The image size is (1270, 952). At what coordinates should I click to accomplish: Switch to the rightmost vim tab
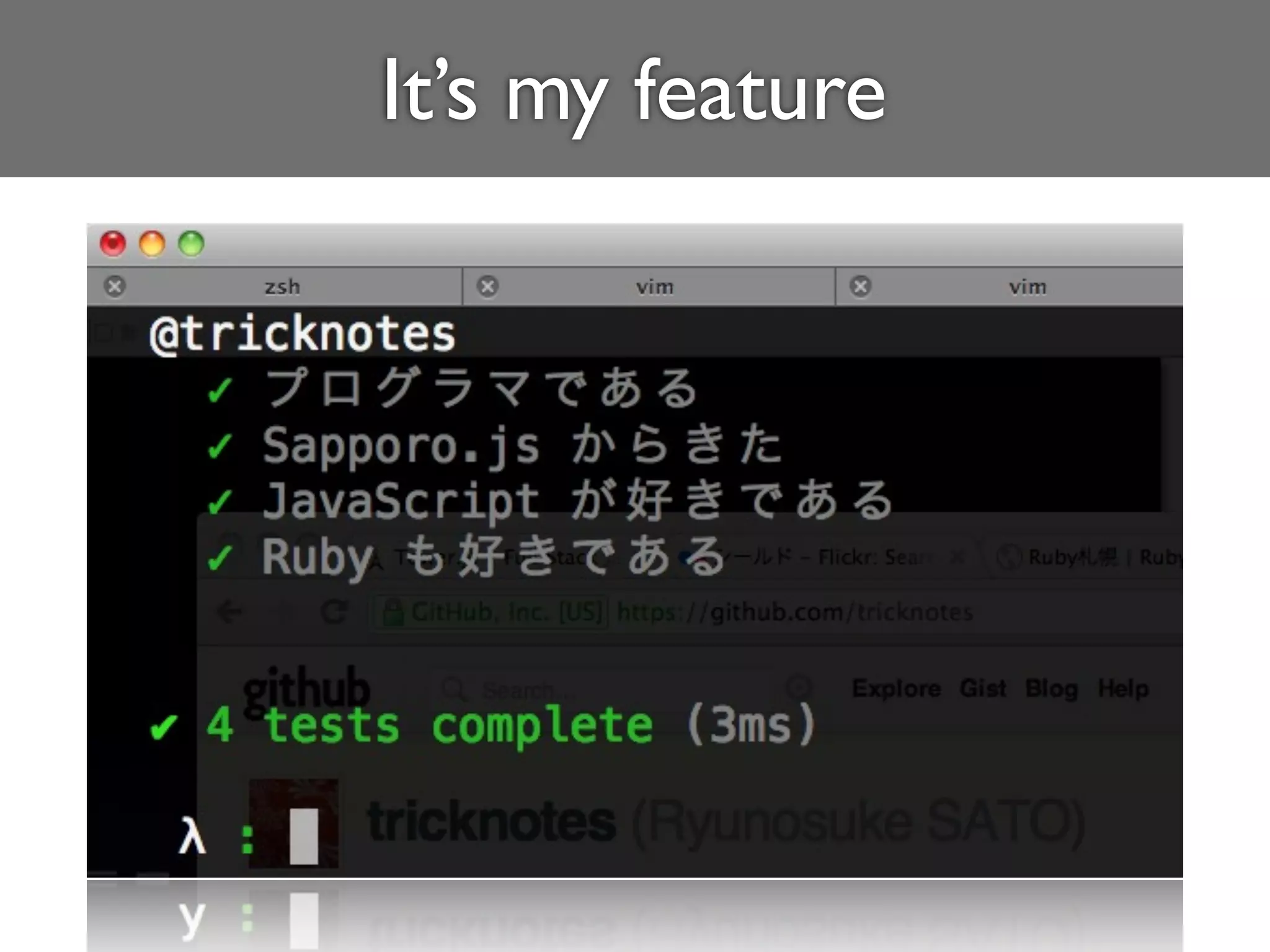click(1027, 287)
